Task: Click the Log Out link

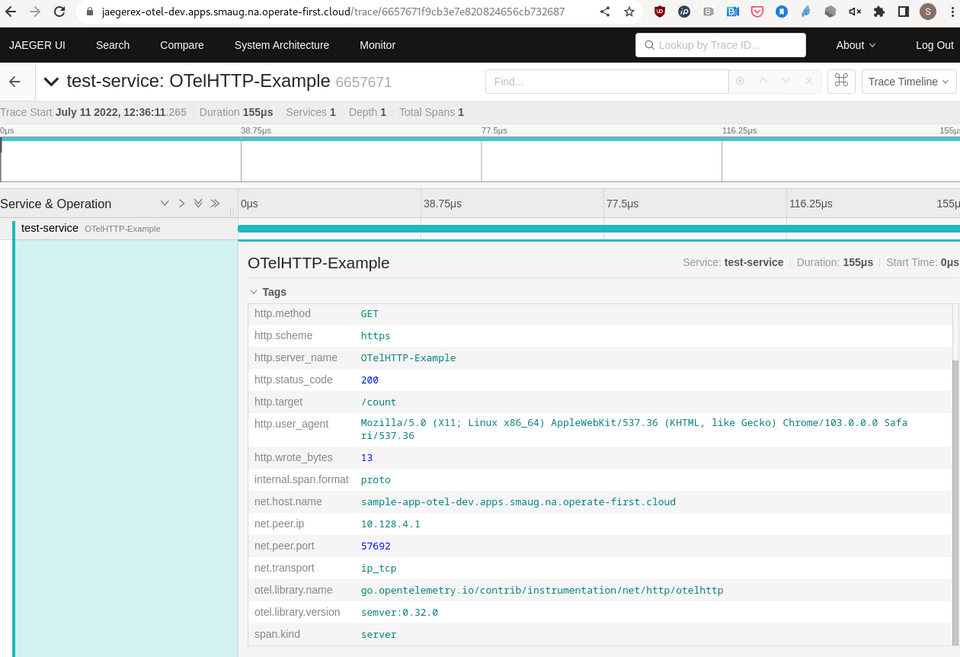Action: [x=934, y=45]
